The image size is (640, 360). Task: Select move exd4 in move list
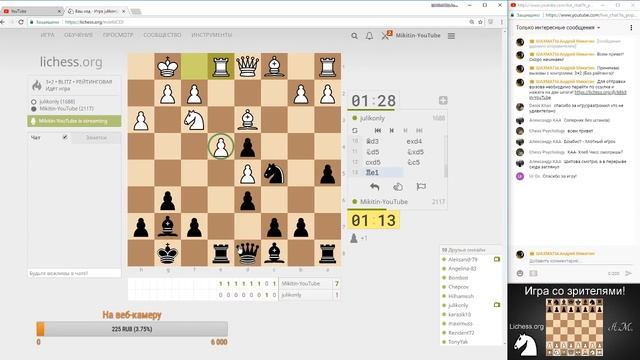tap(414, 141)
